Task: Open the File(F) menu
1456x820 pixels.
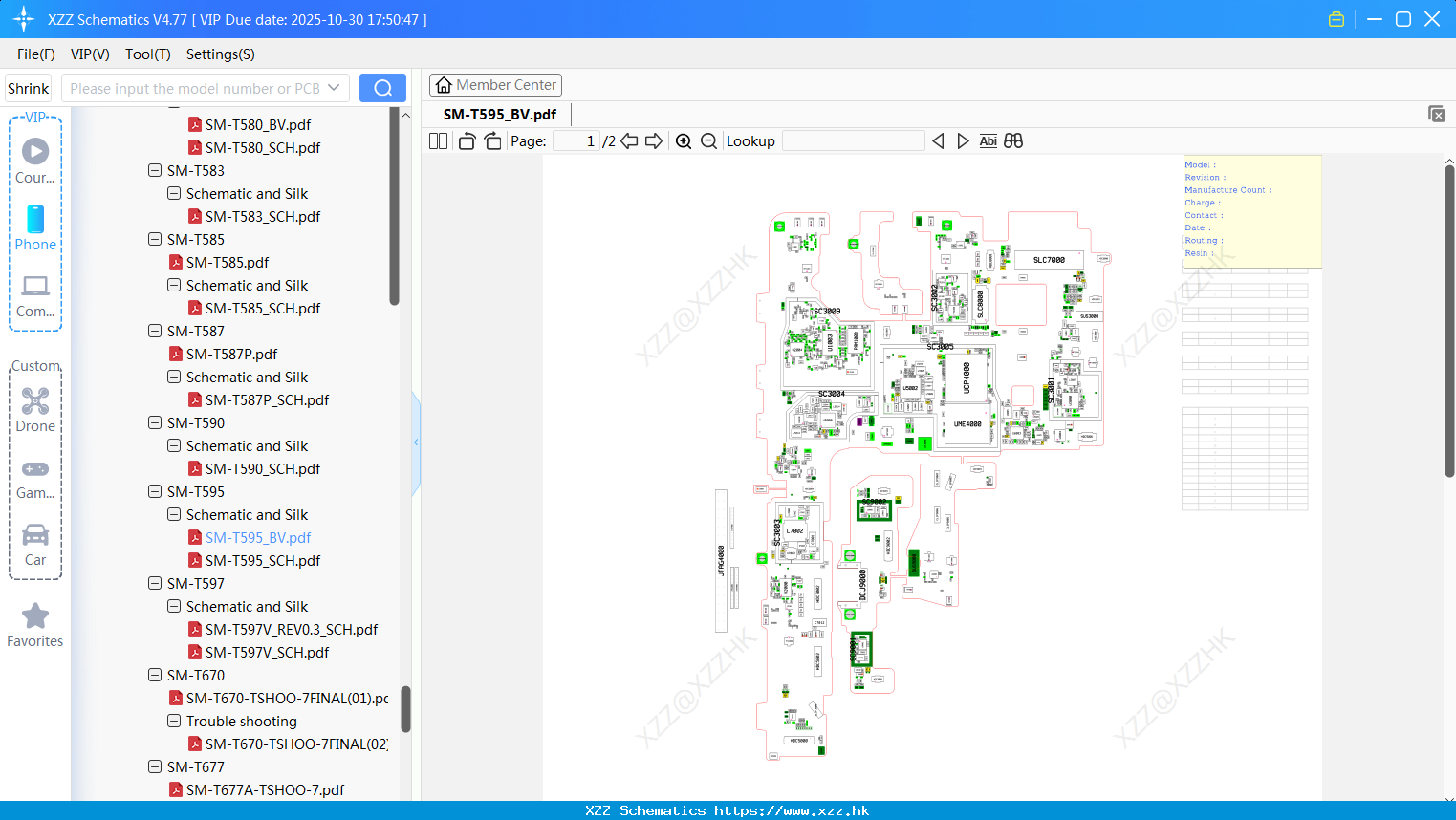Action: [36, 54]
